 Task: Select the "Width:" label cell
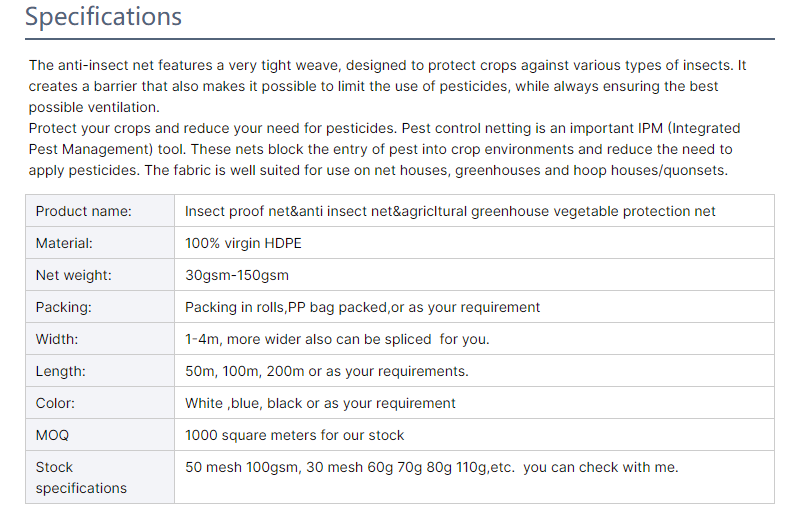tap(57, 339)
